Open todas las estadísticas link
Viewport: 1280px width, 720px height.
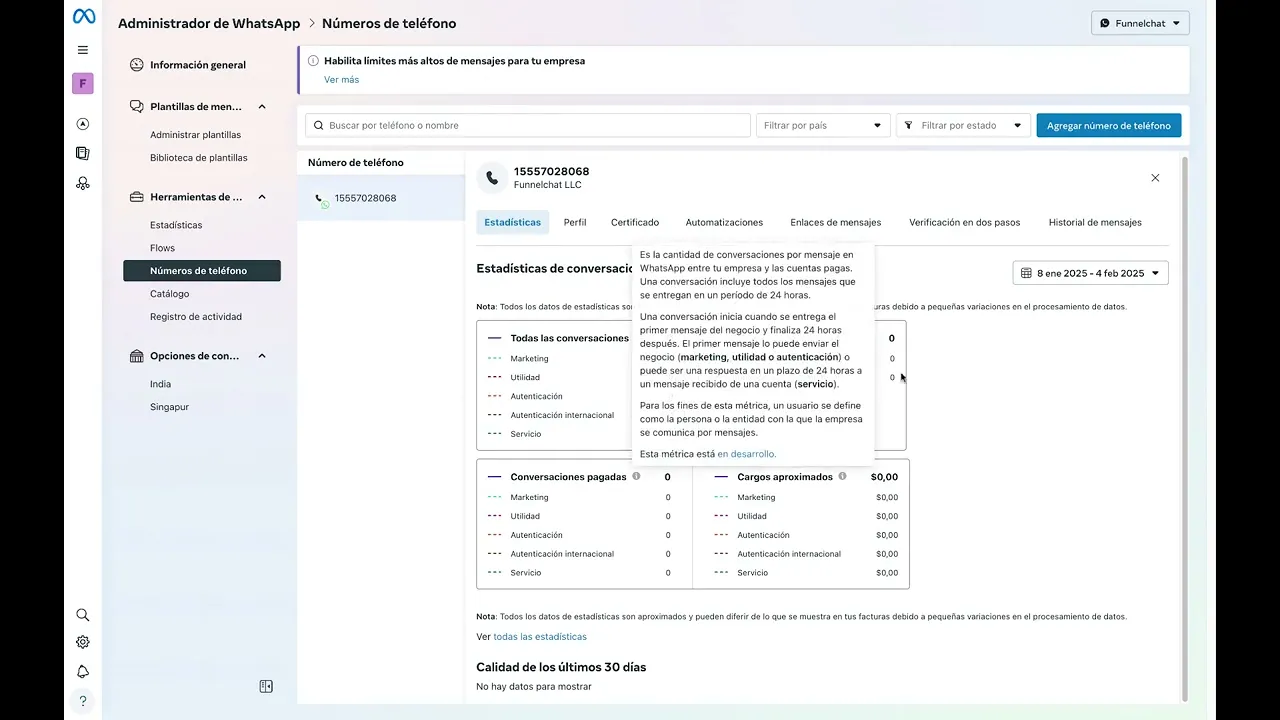pyautogui.click(x=540, y=636)
